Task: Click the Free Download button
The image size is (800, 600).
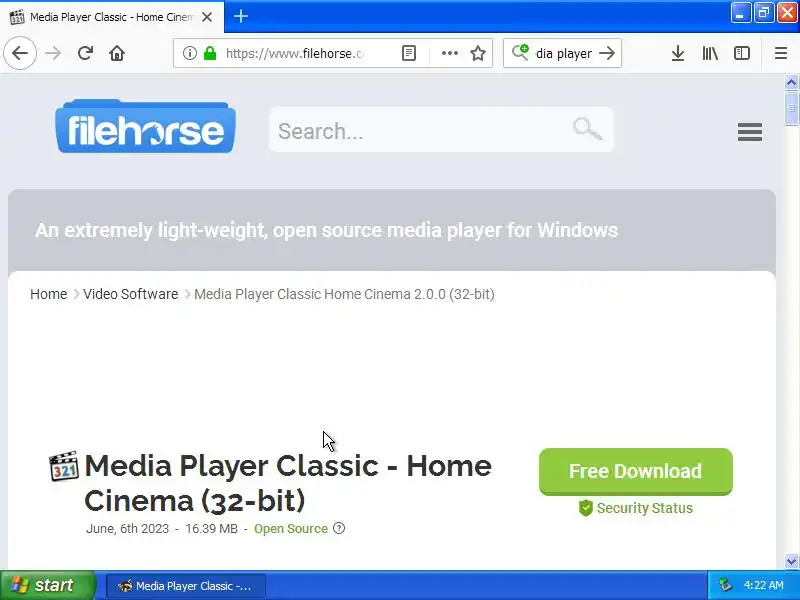Action: point(636,471)
